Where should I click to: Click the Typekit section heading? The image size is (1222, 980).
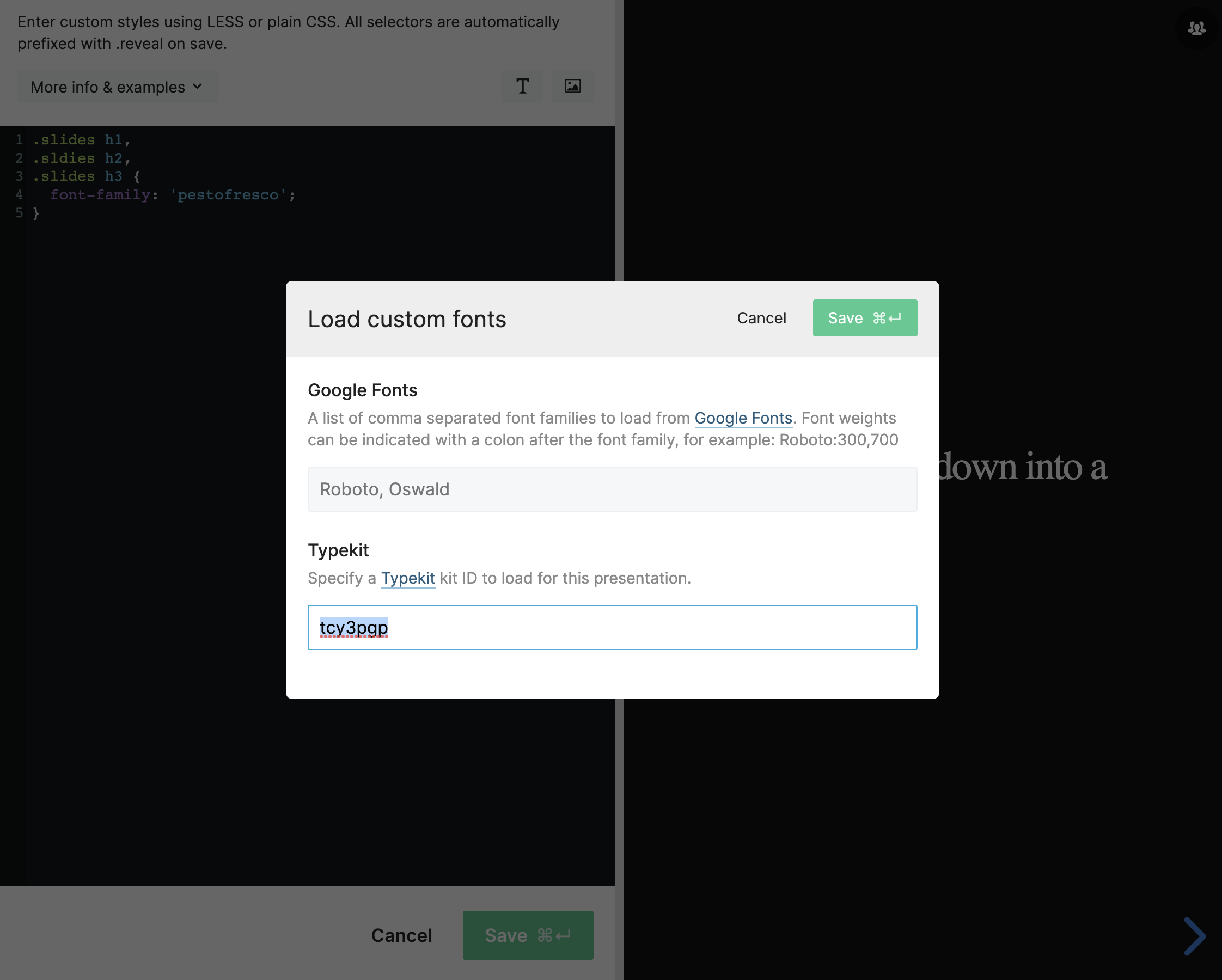click(x=338, y=550)
